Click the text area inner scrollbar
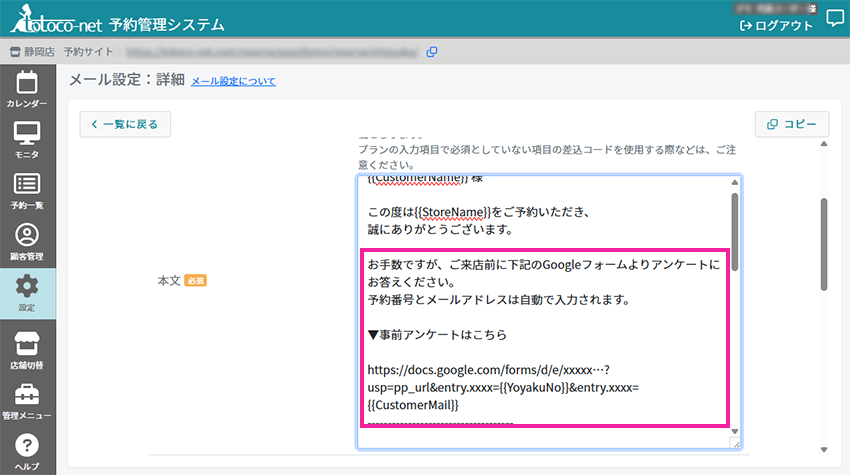This screenshot has height=475, width=850. point(735,230)
